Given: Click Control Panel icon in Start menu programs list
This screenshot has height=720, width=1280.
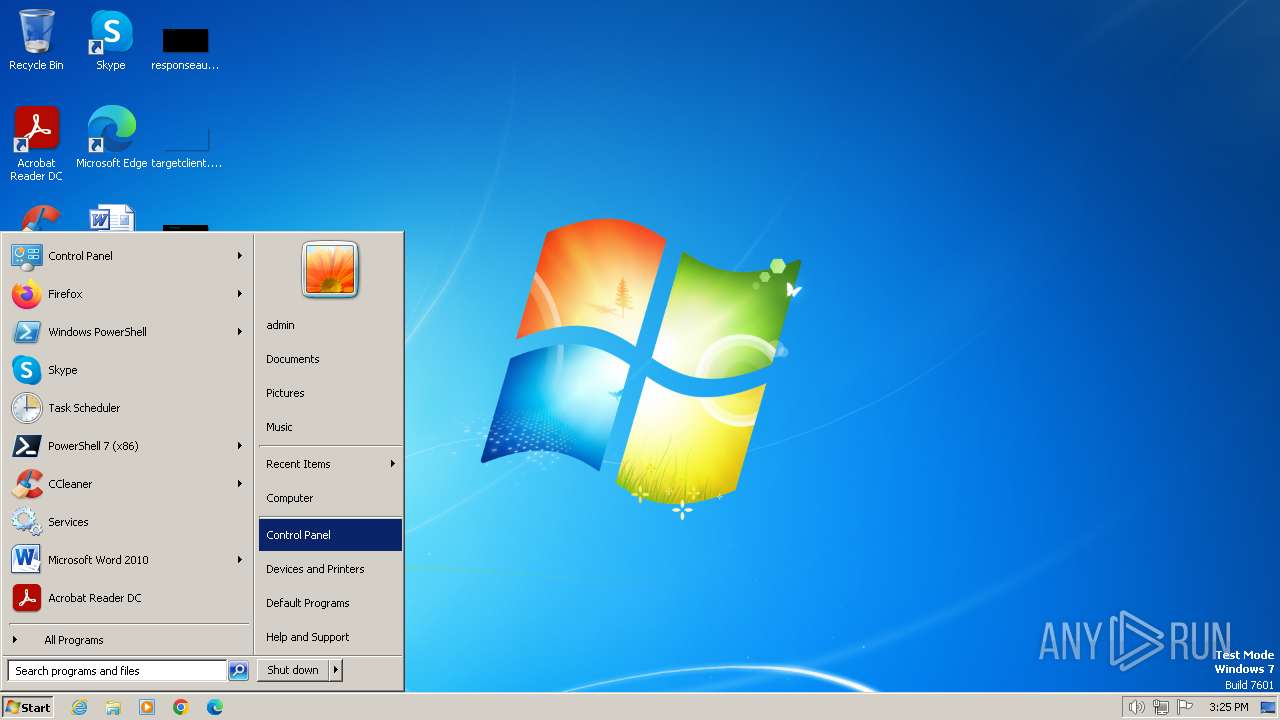Looking at the screenshot, I should pos(26,256).
